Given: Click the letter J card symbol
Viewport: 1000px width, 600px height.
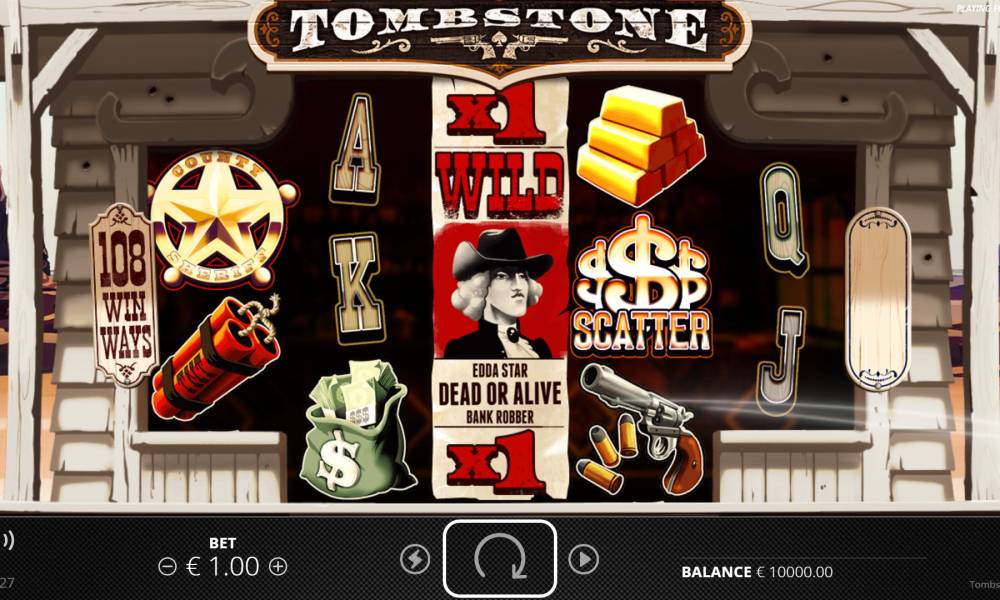Looking at the screenshot, I should click(x=782, y=361).
